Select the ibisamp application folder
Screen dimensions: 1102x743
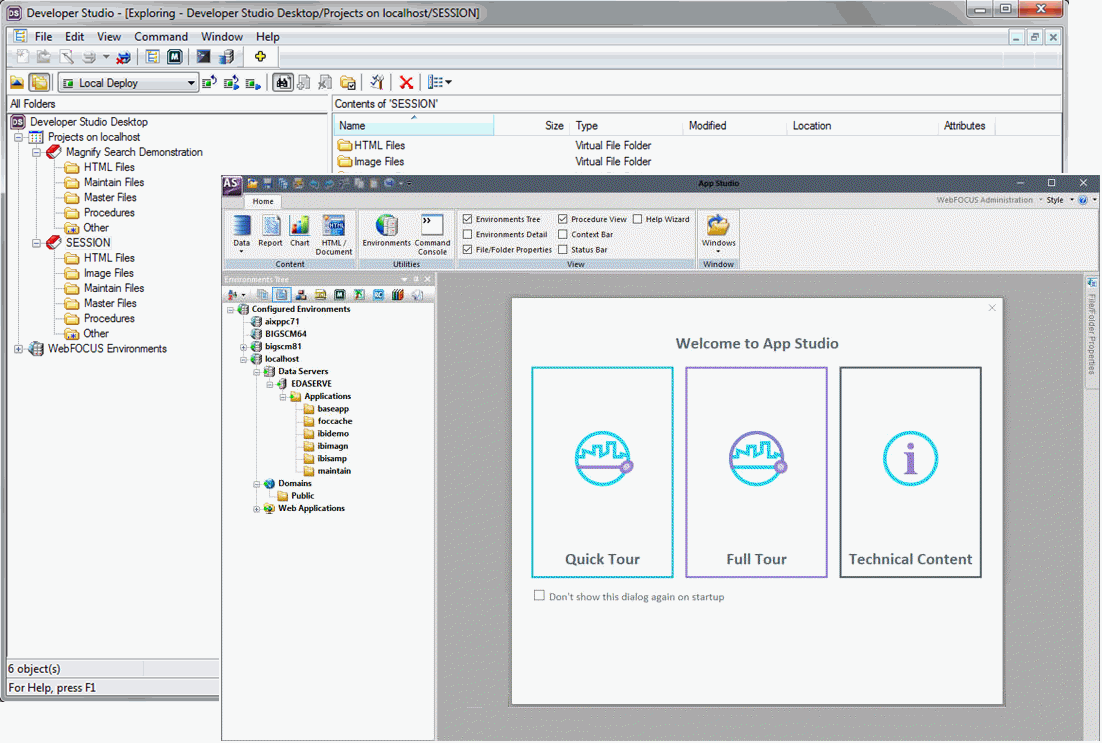(x=331, y=458)
